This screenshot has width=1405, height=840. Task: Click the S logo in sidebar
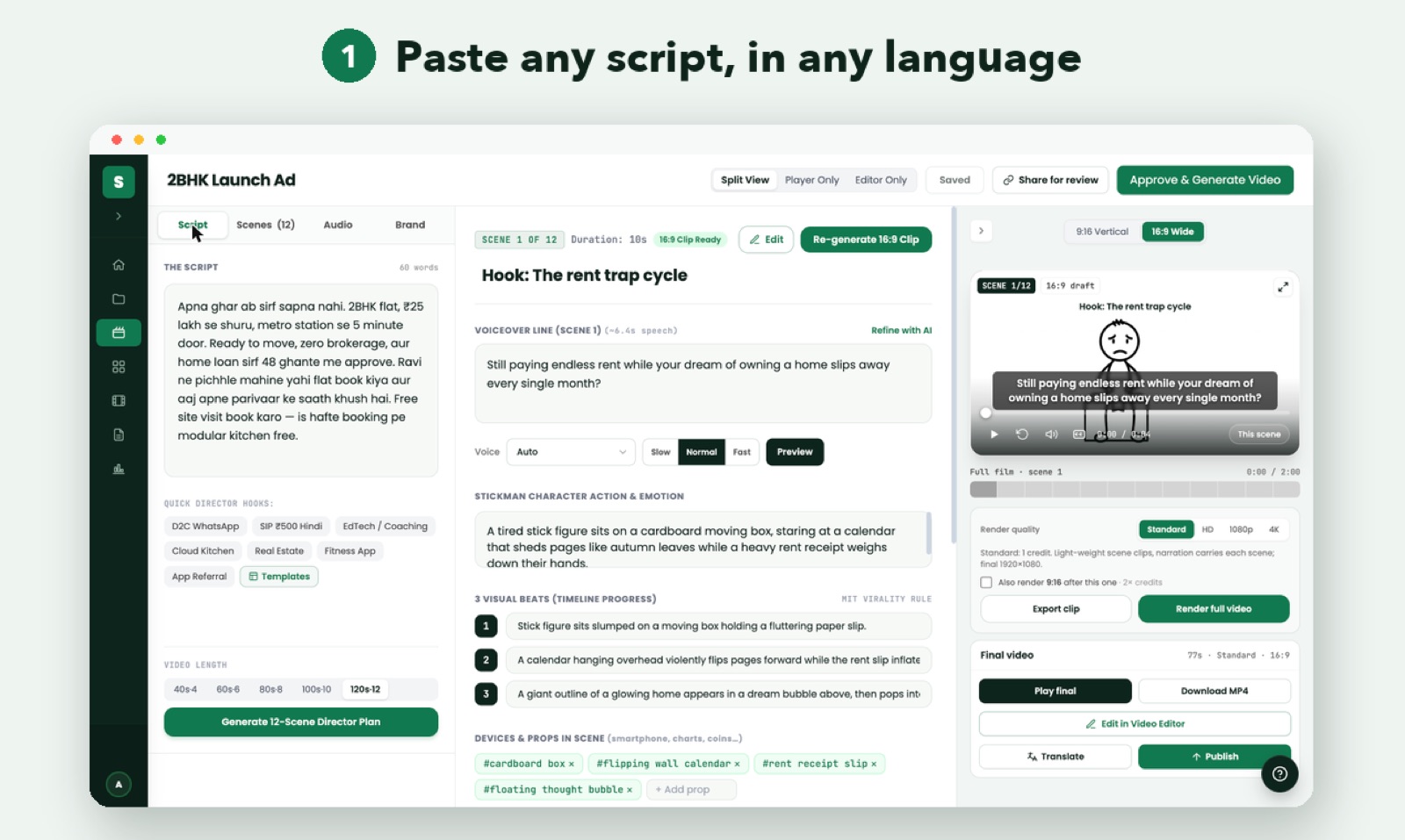119,182
